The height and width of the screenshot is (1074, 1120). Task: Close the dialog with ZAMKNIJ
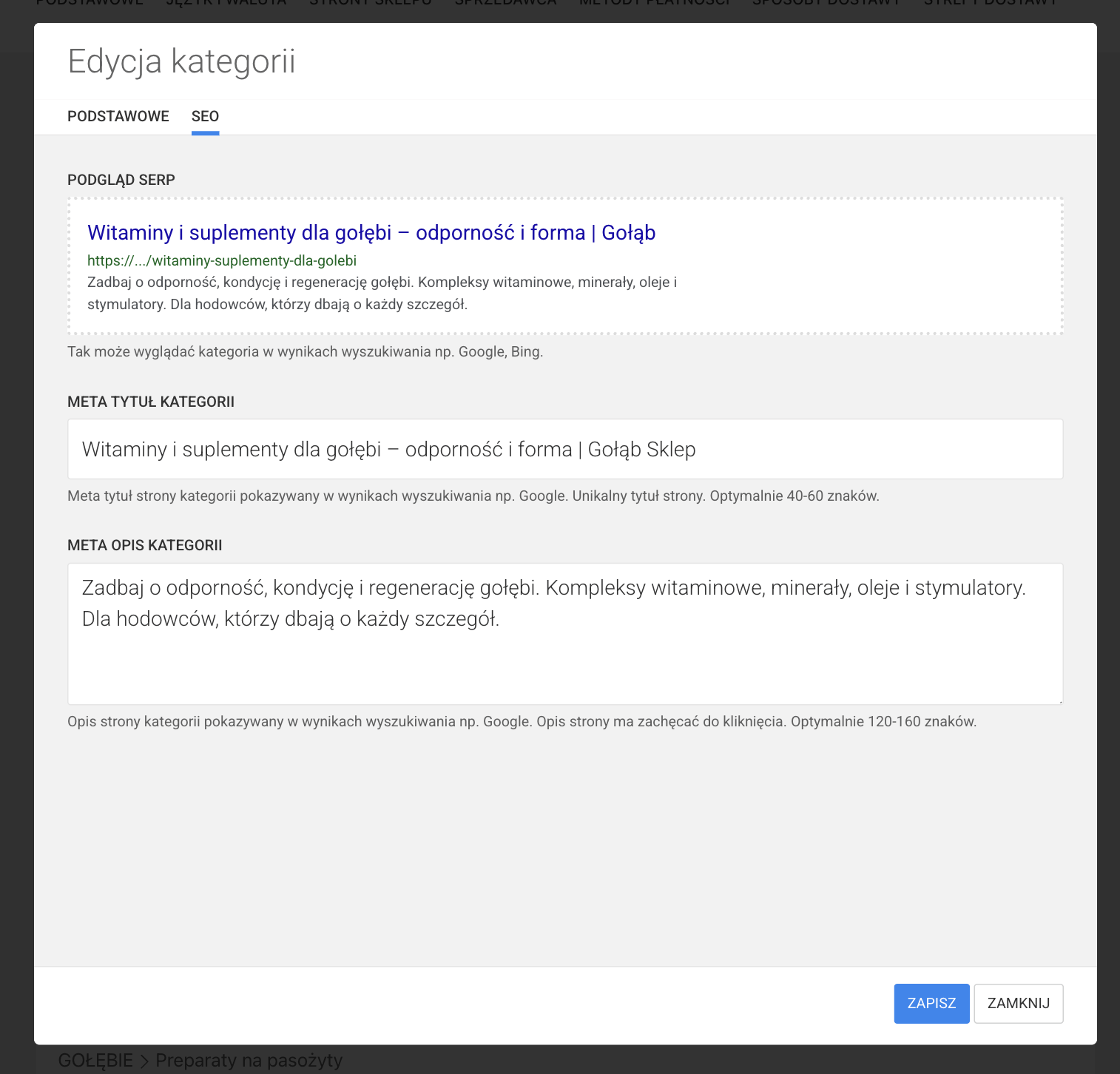coord(1018,1003)
